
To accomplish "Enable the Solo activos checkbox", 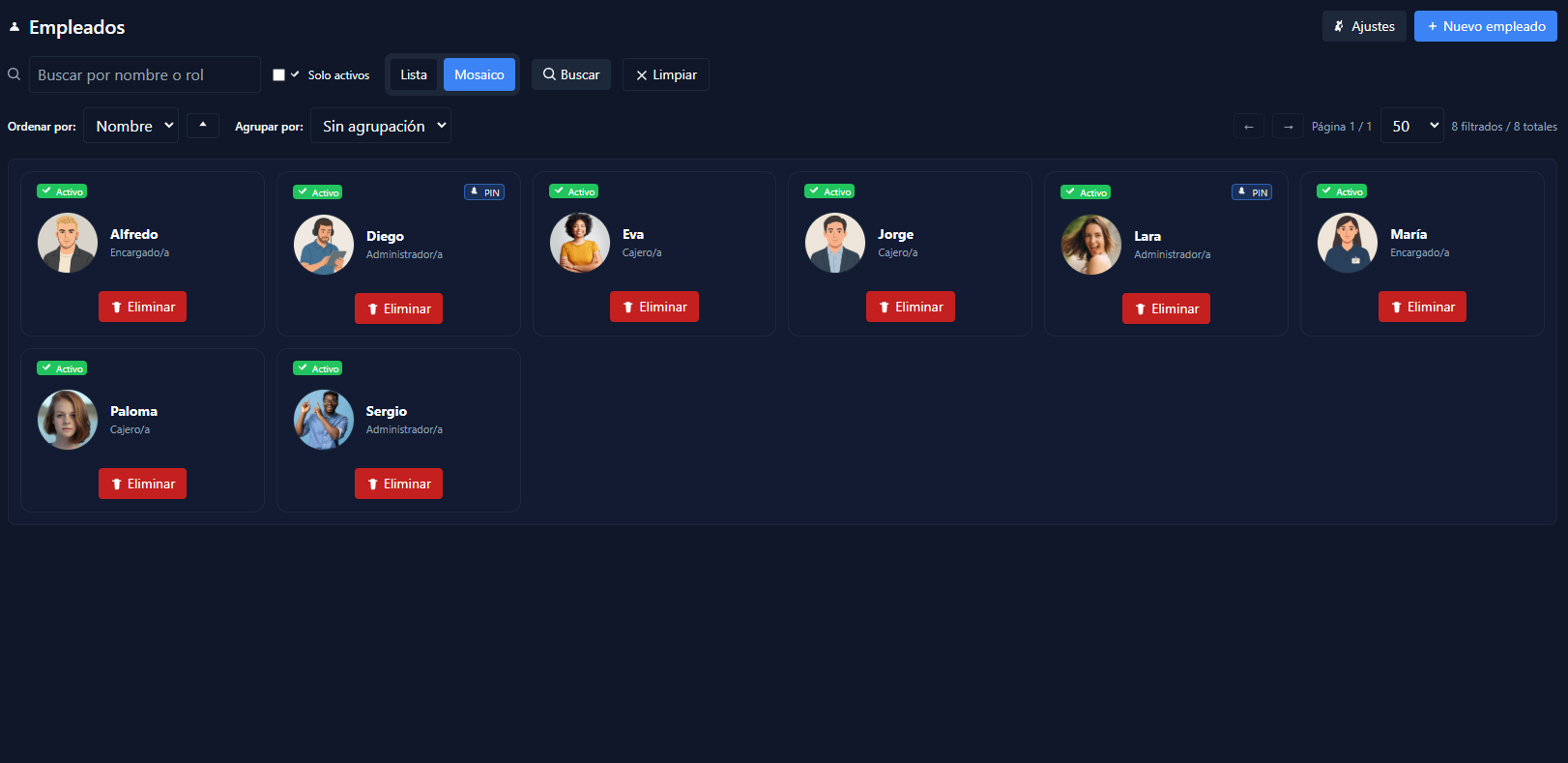I will (278, 74).
